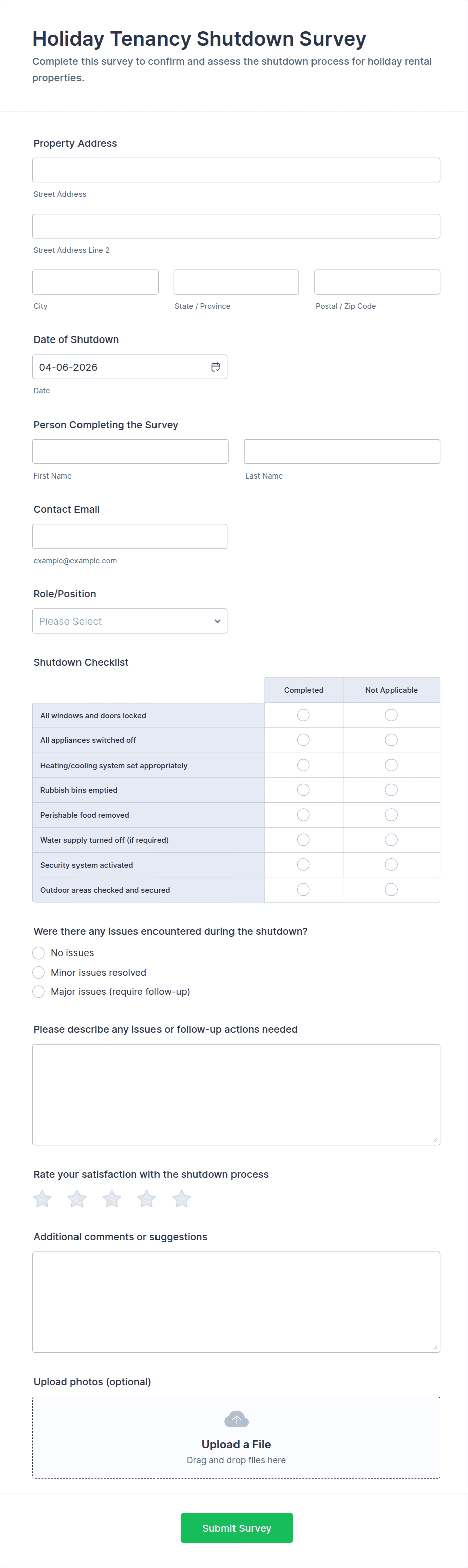The image size is (468, 1568).
Task: Select the third rating star
Action: point(112,1199)
